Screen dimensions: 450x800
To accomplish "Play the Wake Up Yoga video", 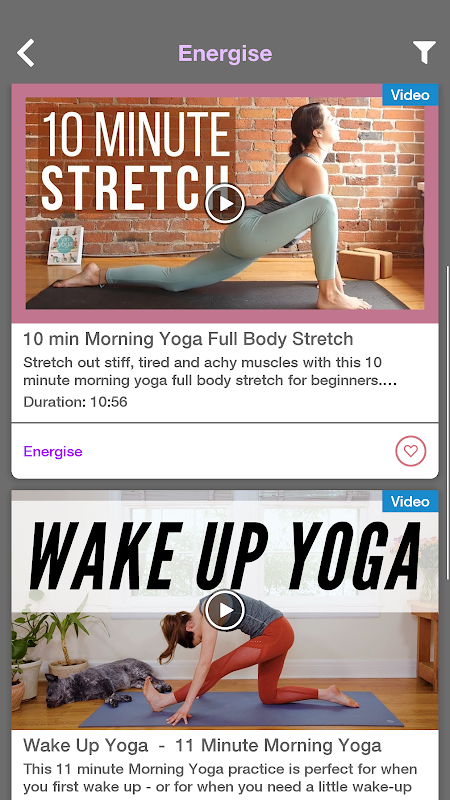I will point(225,610).
